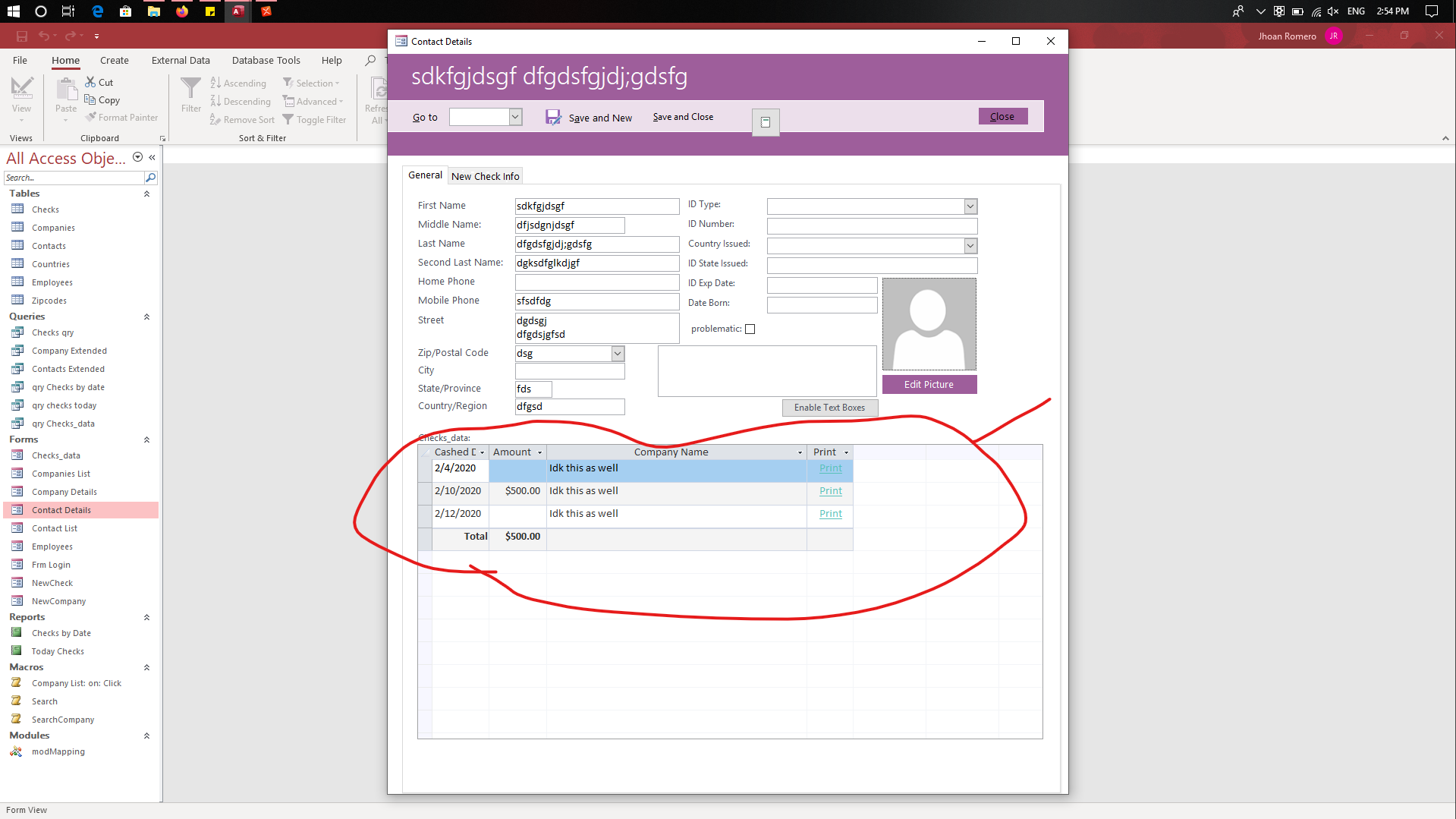
Task: Click the Filter funnel icon
Action: click(x=191, y=87)
